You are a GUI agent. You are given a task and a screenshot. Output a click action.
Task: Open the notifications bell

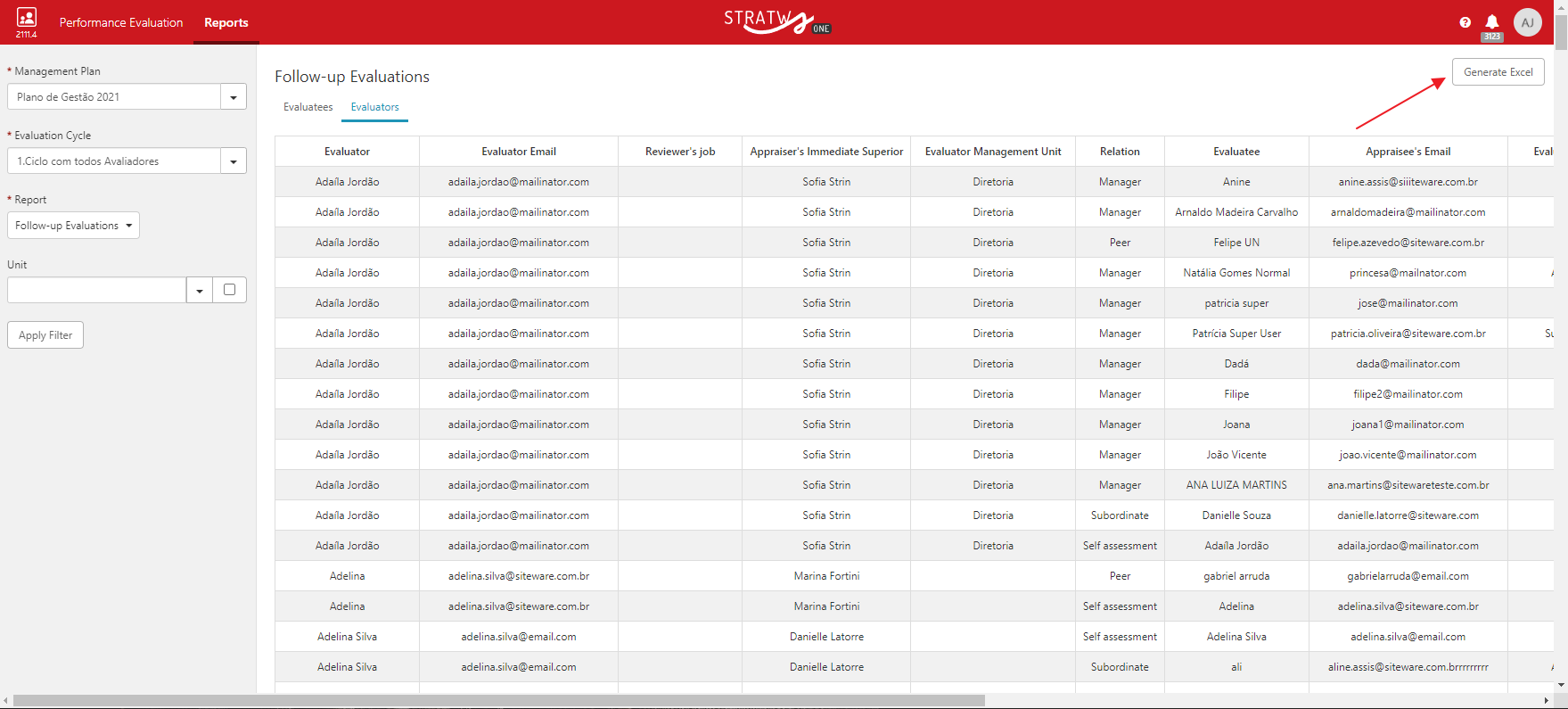(x=1492, y=22)
